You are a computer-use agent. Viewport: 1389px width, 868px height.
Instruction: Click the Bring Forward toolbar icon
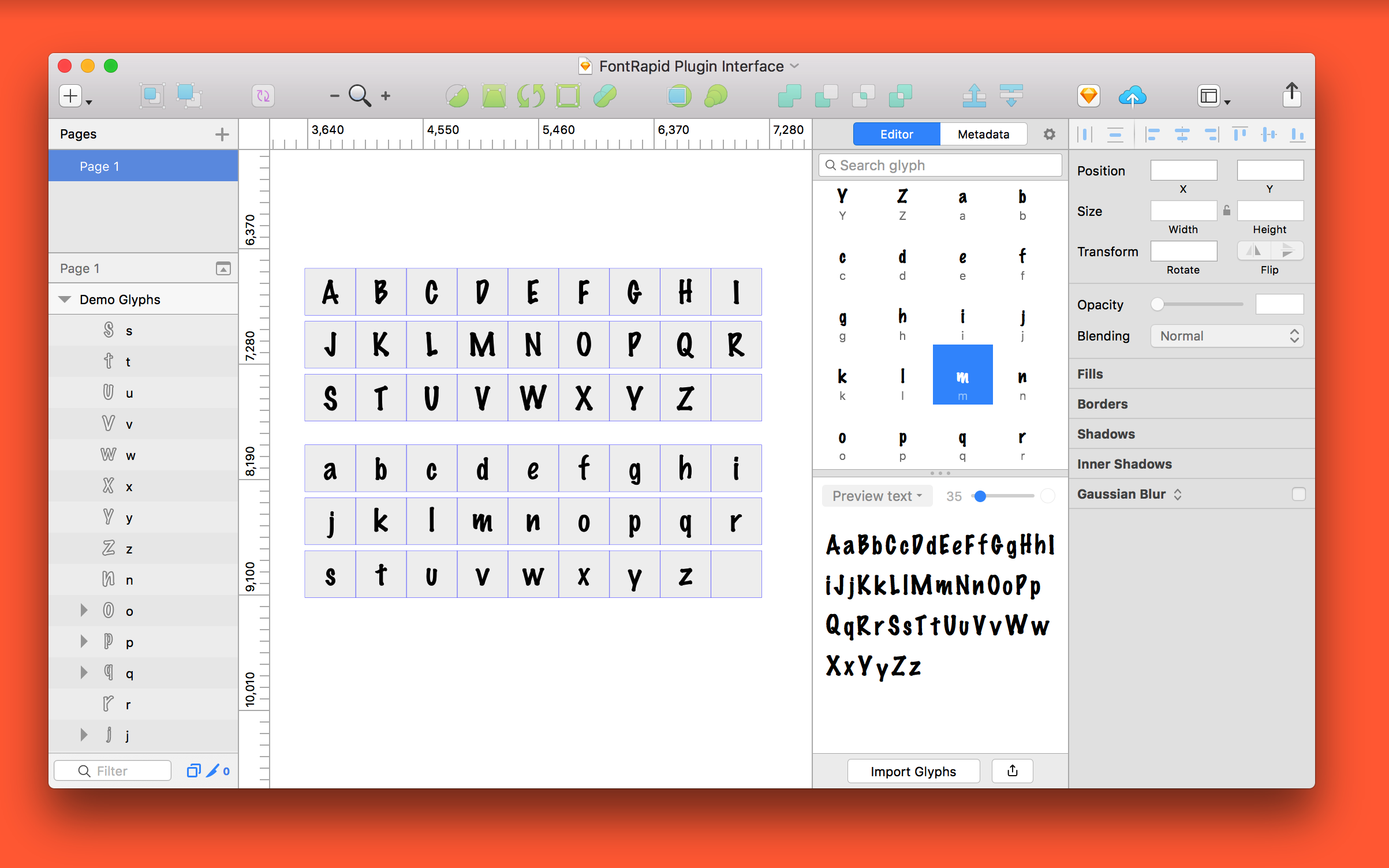coord(974,96)
